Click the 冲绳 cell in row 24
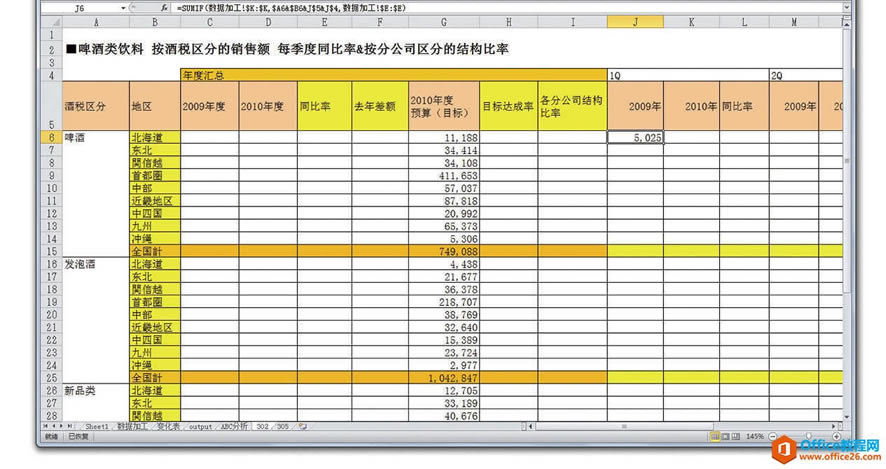Screen dimensions: 886x469 155,365
